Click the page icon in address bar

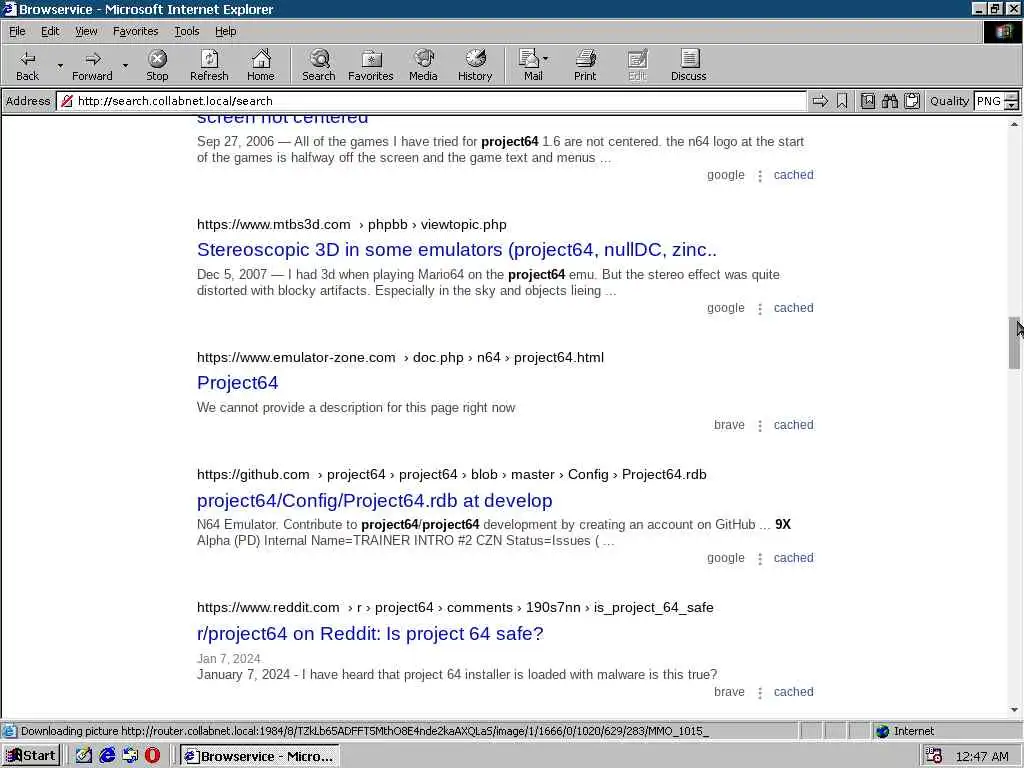(x=66, y=101)
